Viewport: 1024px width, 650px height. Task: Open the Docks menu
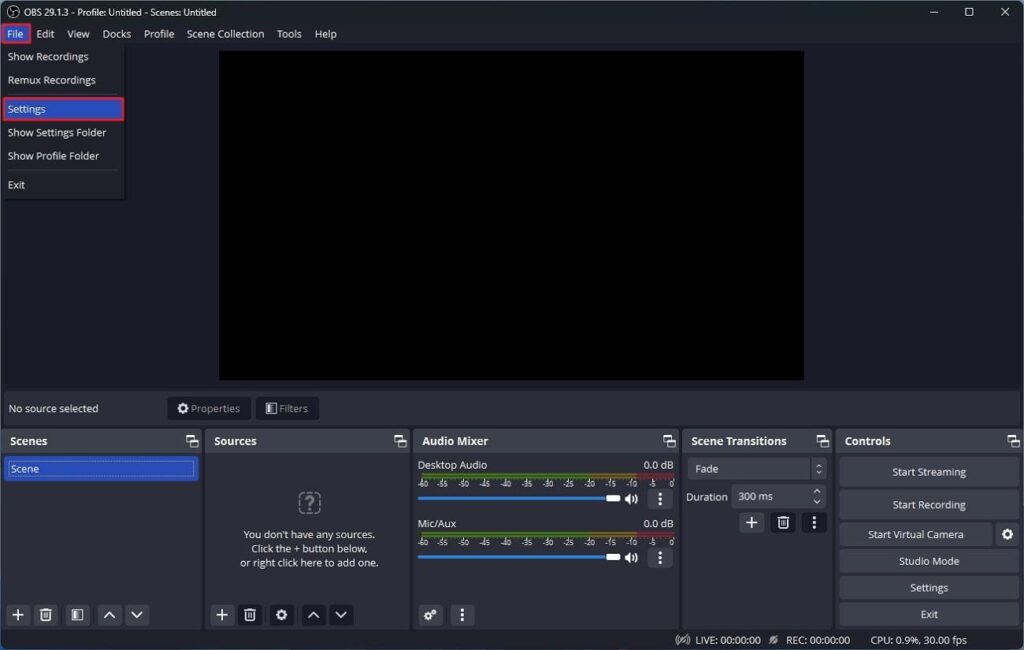pyautogui.click(x=117, y=33)
